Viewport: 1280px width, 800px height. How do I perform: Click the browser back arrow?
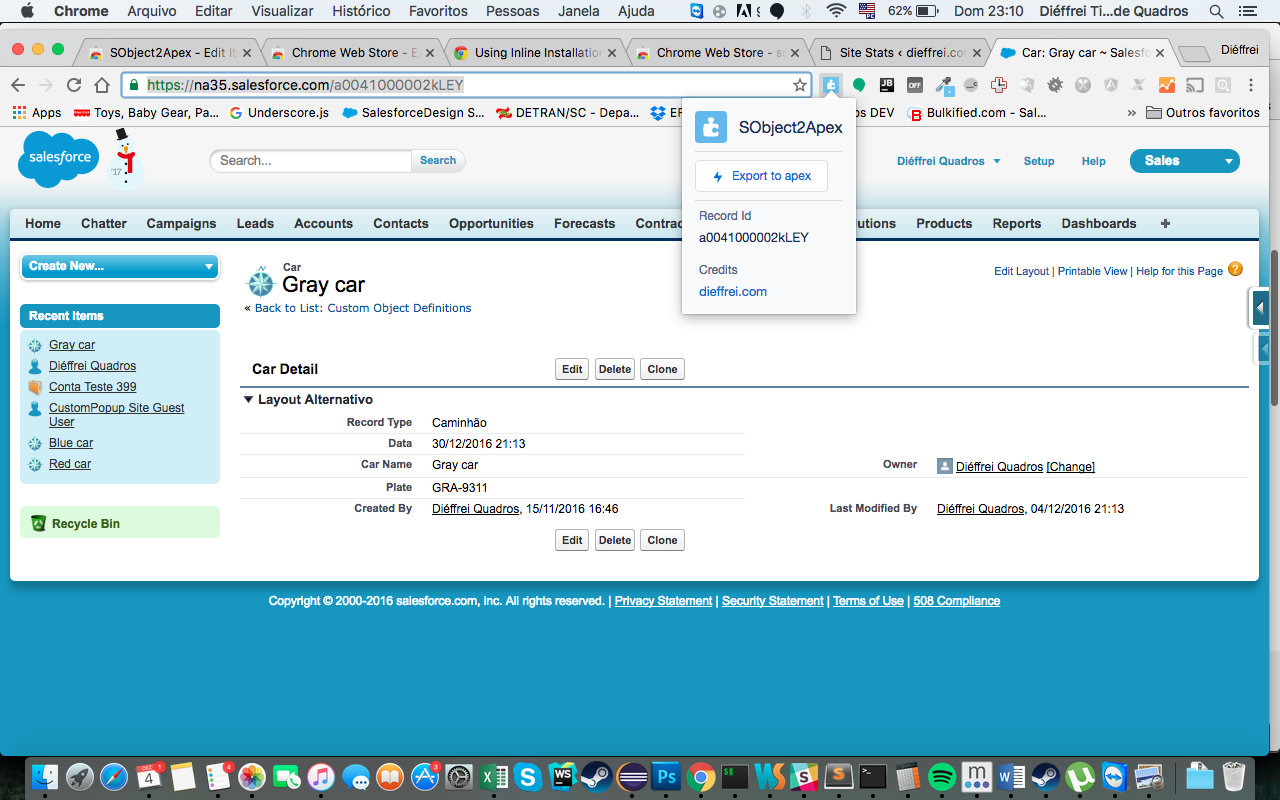pos(18,85)
